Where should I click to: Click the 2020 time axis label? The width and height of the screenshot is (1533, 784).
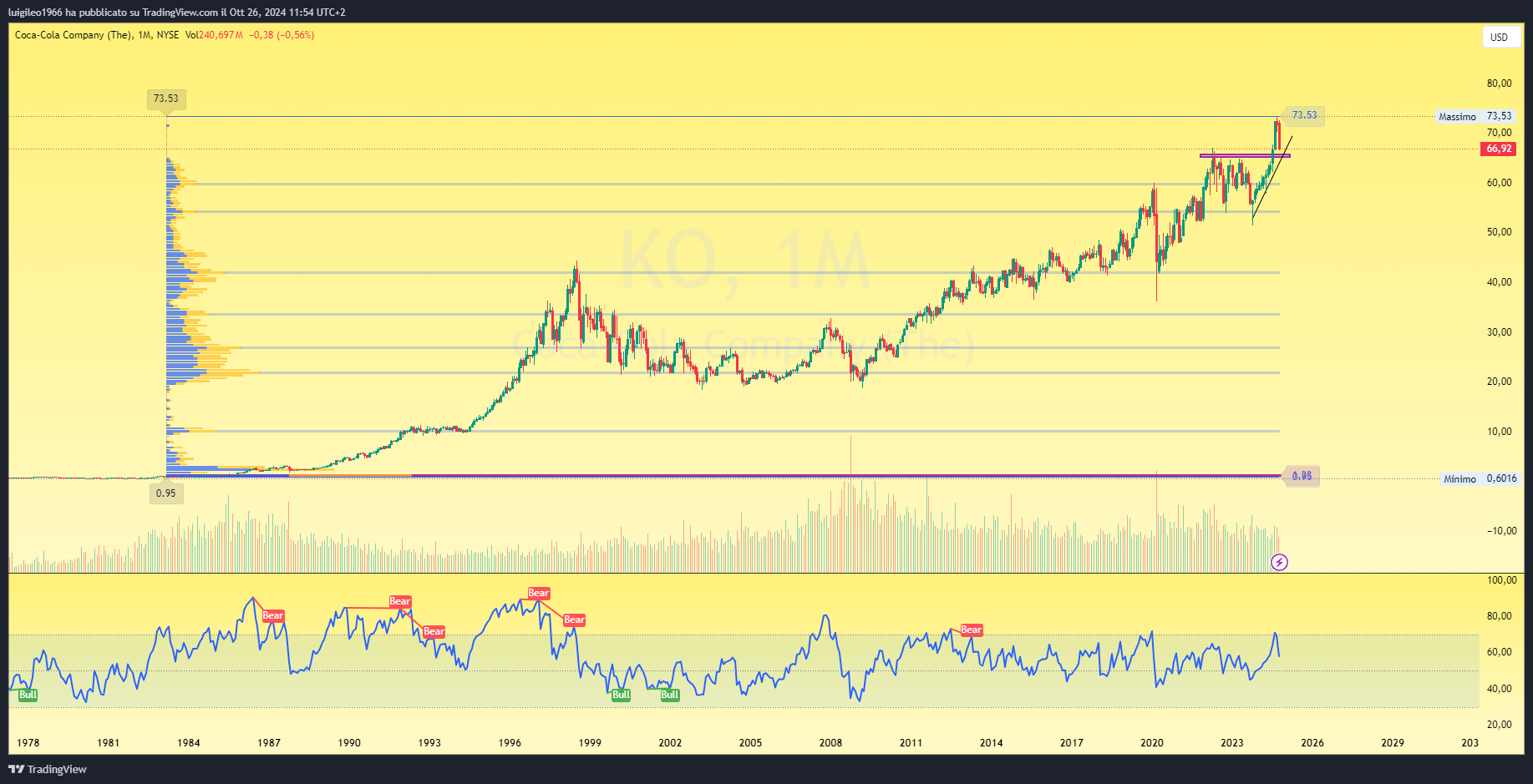tap(1152, 743)
